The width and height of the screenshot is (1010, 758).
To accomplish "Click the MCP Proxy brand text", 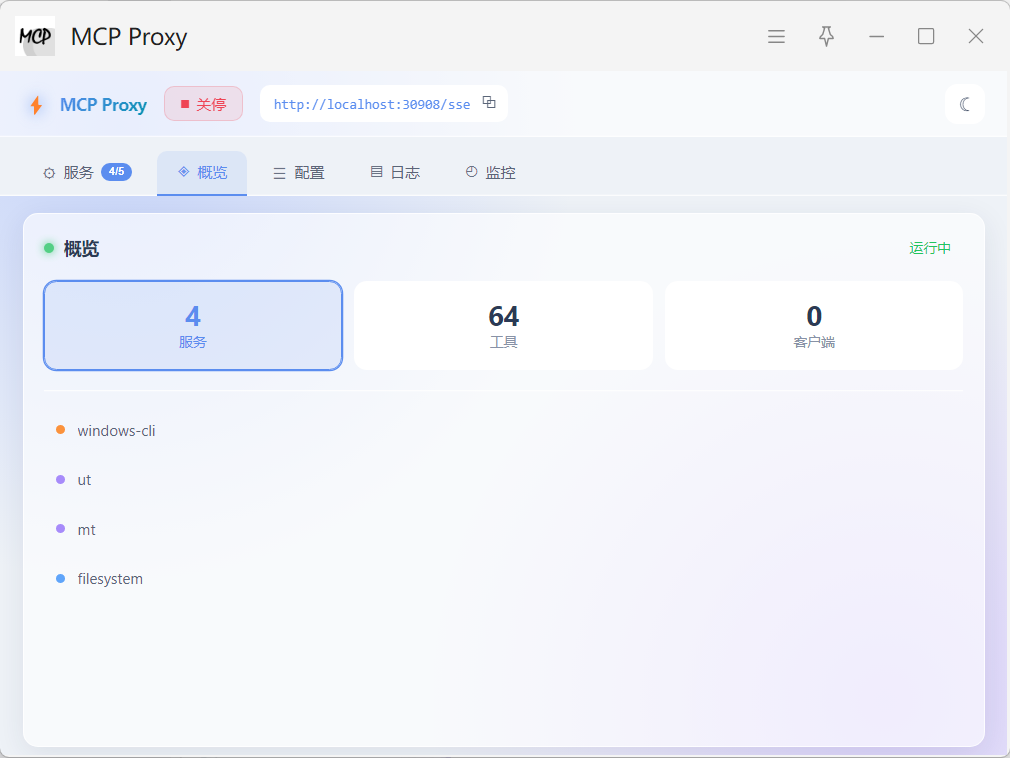I will coord(103,105).
